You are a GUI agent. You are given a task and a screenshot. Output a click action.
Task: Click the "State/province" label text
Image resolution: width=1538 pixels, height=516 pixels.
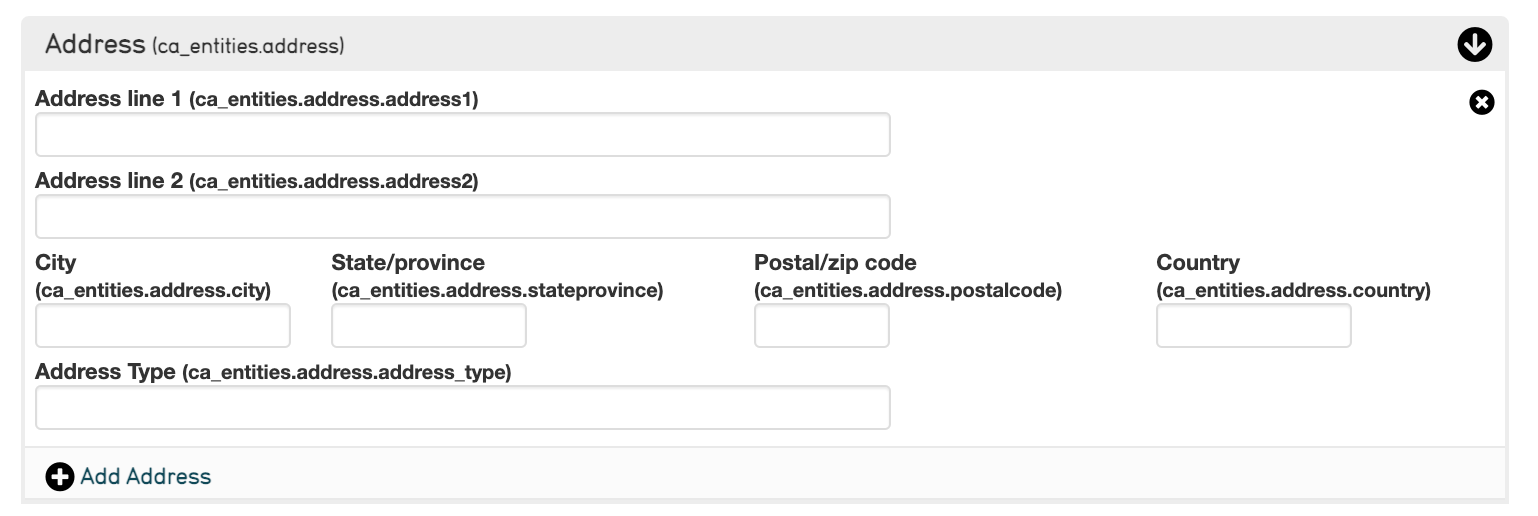pyautogui.click(x=408, y=263)
